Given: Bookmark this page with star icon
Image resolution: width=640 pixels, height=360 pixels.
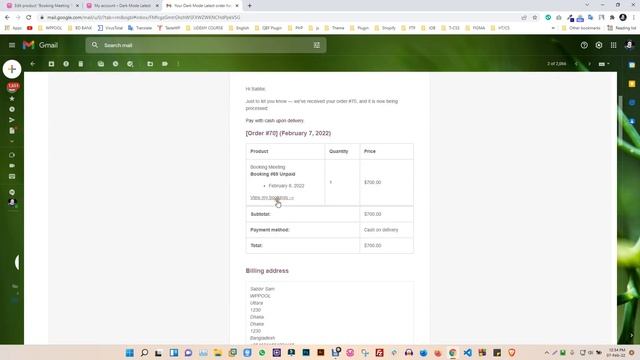Looking at the screenshot, I should pos(535,18).
